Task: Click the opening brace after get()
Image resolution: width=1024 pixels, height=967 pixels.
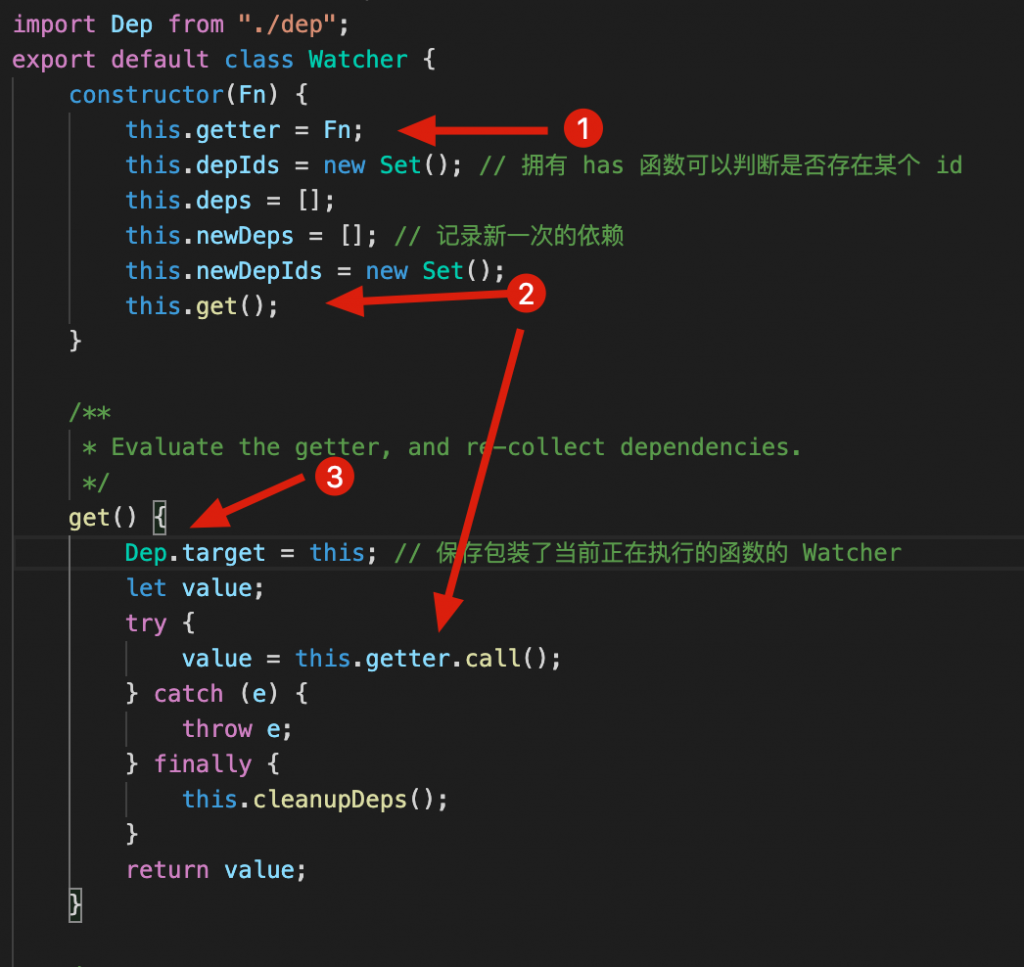Action: [x=160, y=518]
